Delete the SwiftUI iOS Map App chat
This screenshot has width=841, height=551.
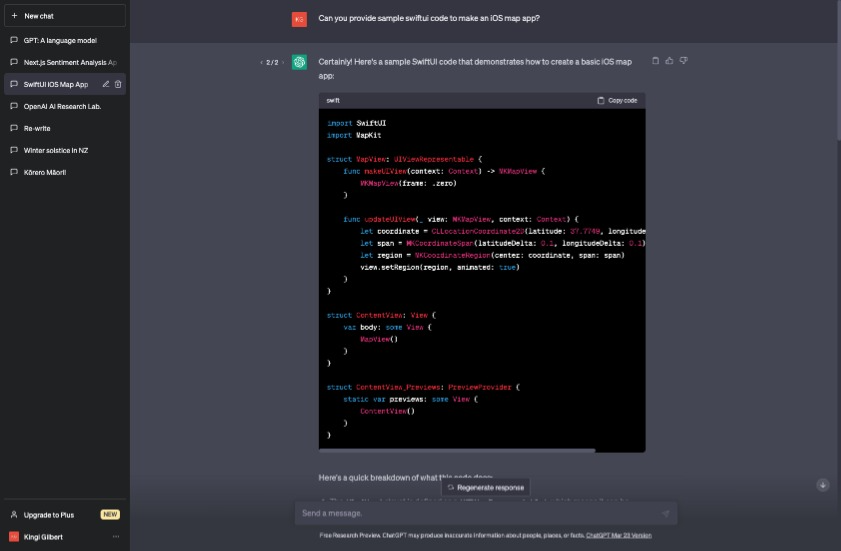(118, 84)
